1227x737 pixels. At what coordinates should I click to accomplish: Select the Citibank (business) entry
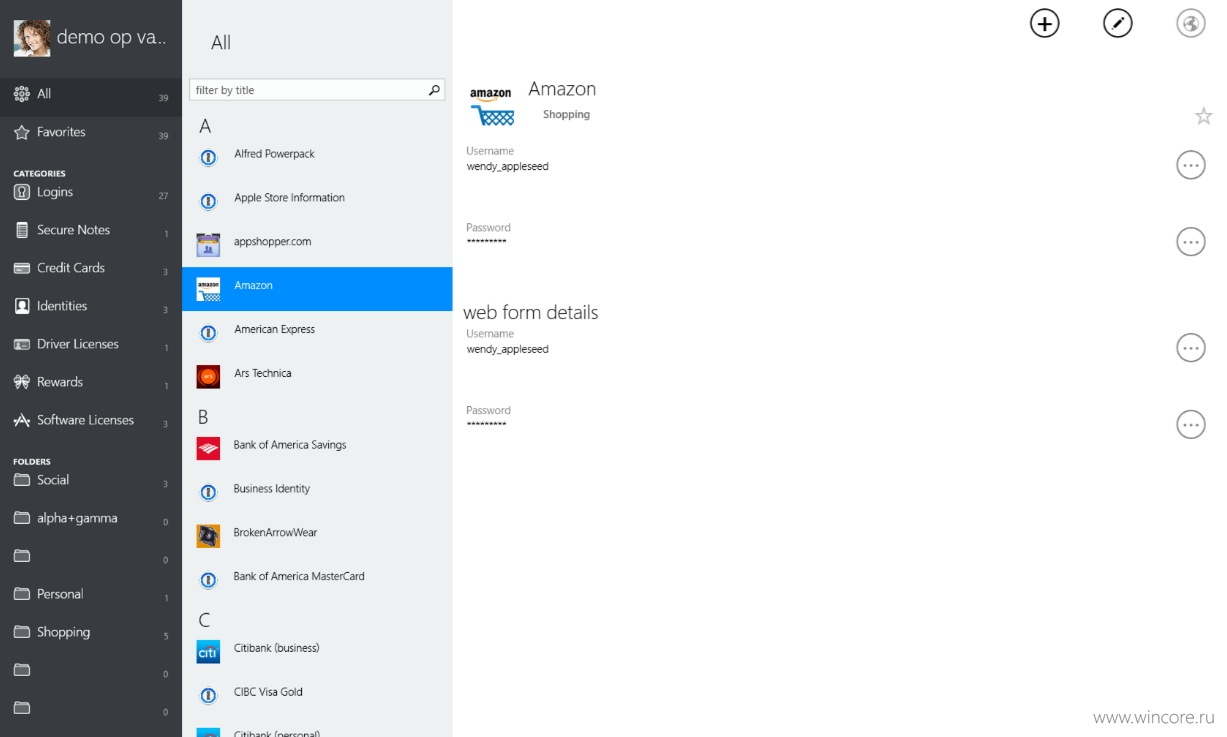317,652
